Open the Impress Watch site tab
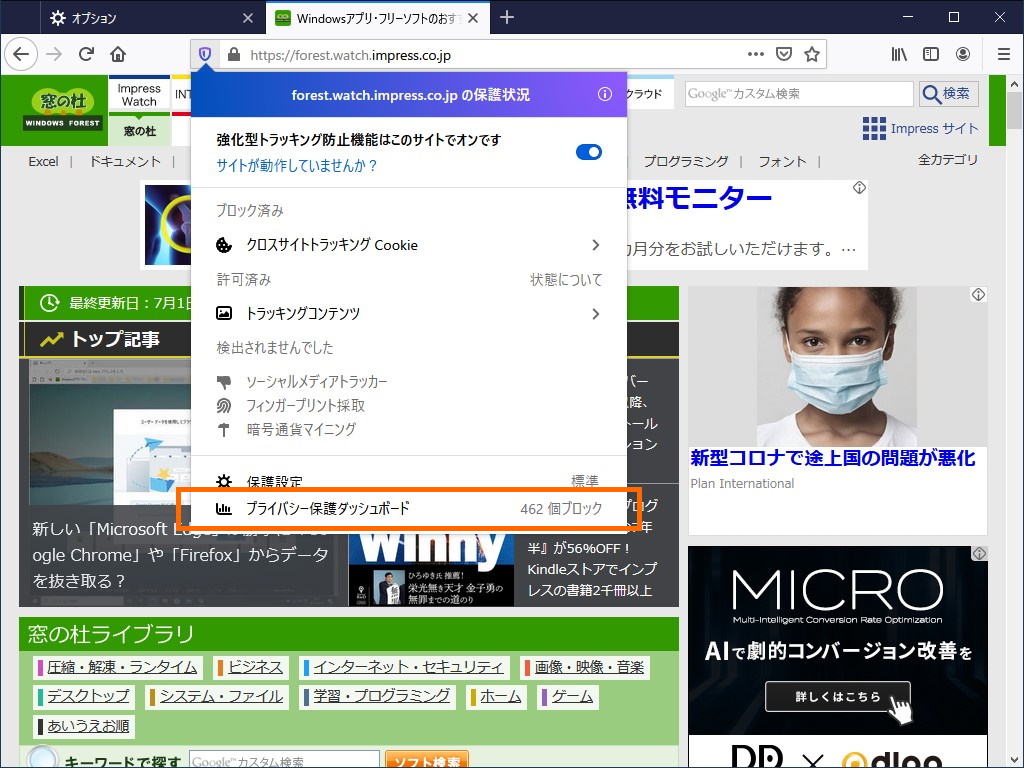Viewport: 1024px width, 768px height. coord(139,95)
